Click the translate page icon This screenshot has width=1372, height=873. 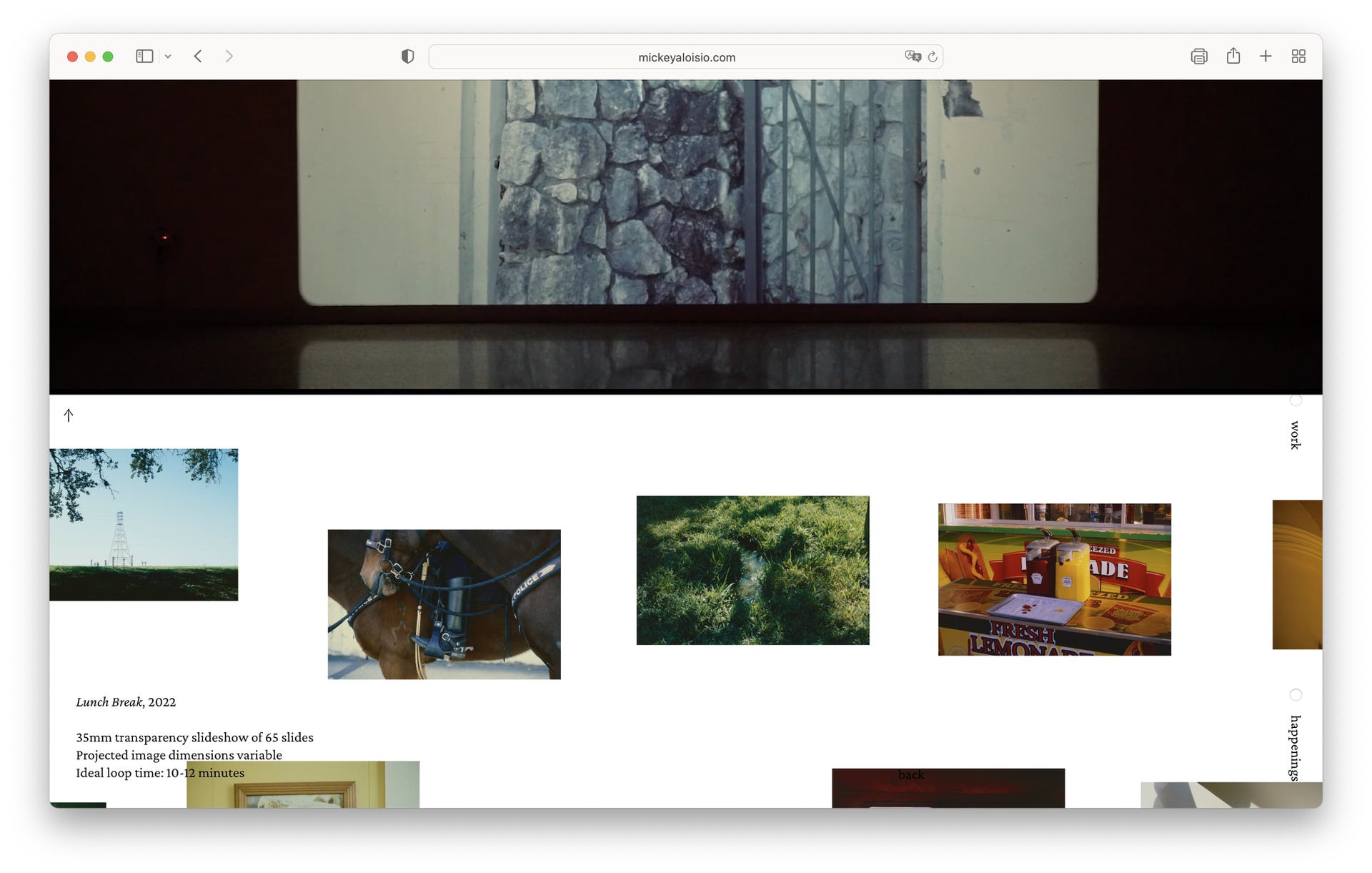pyautogui.click(x=912, y=56)
